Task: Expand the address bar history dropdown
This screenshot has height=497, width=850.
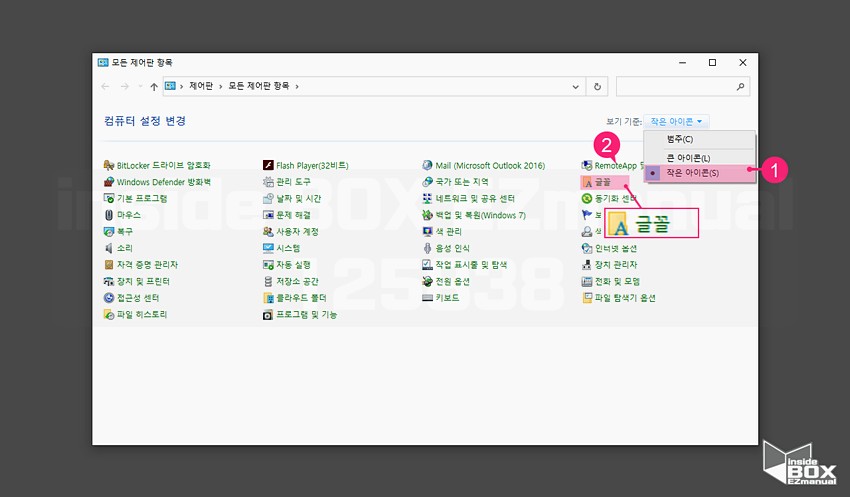Action: [576, 87]
